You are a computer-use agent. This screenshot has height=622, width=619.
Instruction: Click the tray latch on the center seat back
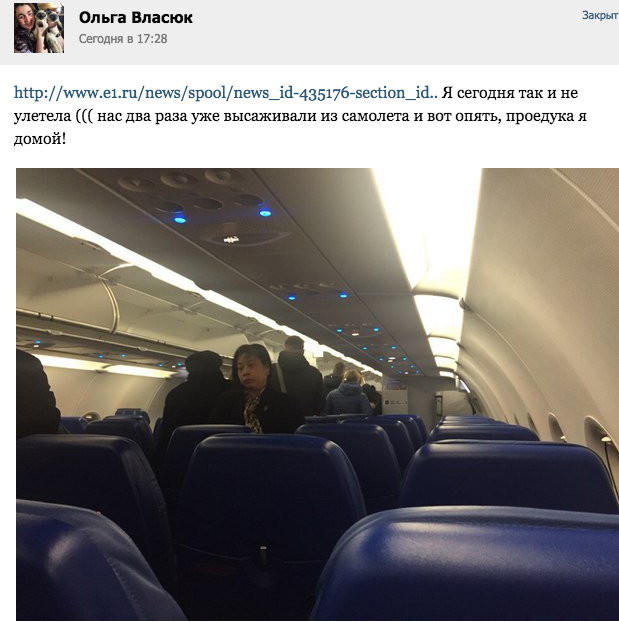(263, 551)
